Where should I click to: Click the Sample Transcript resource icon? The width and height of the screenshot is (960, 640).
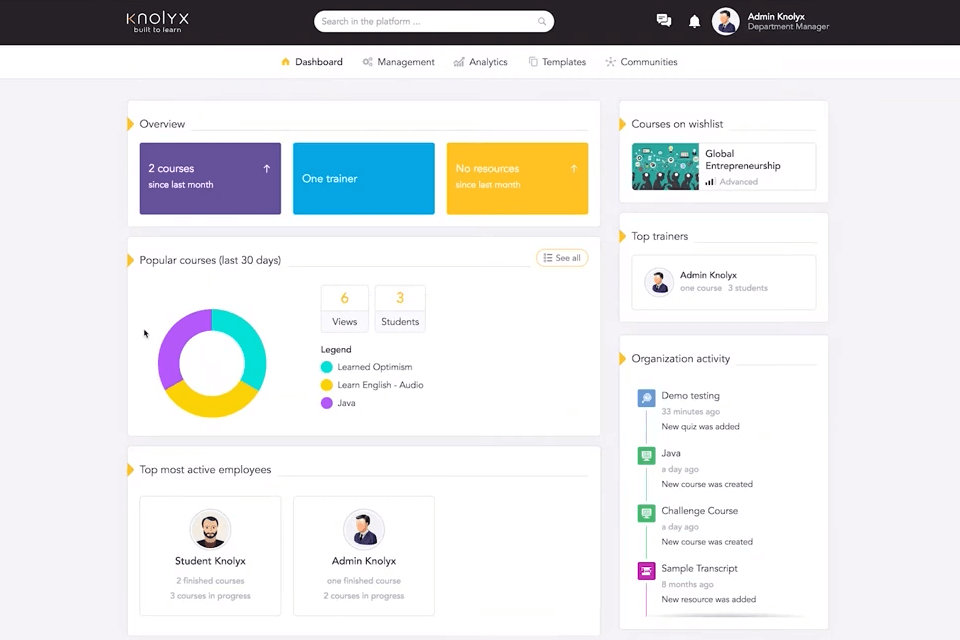pyautogui.click(x=647, y=571)
